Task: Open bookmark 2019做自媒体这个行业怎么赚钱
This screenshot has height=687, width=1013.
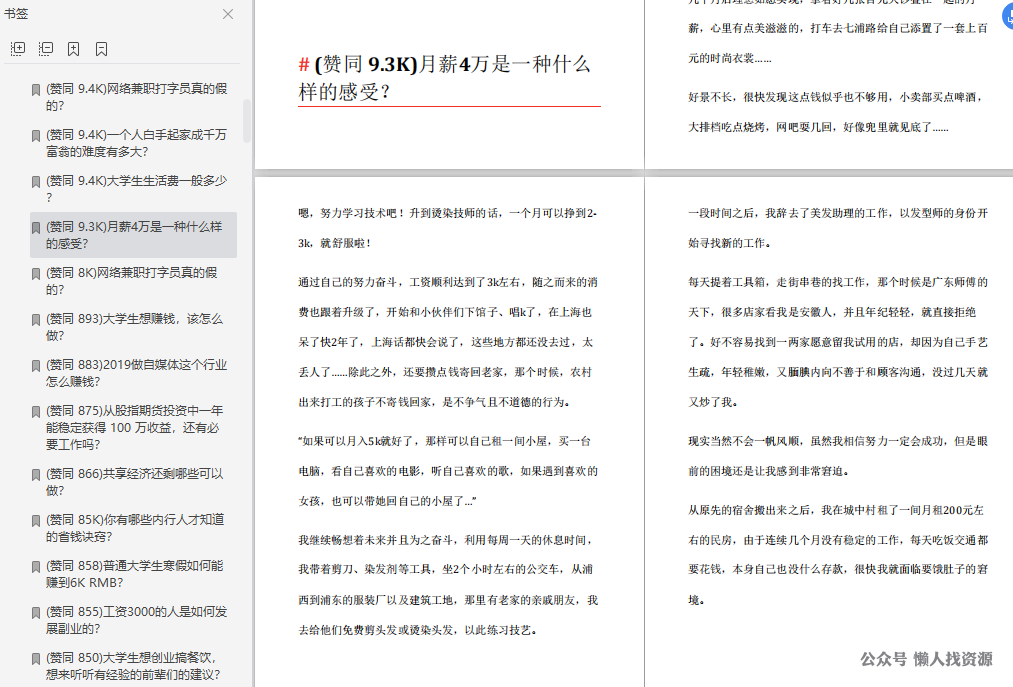Action: (136, 373)
